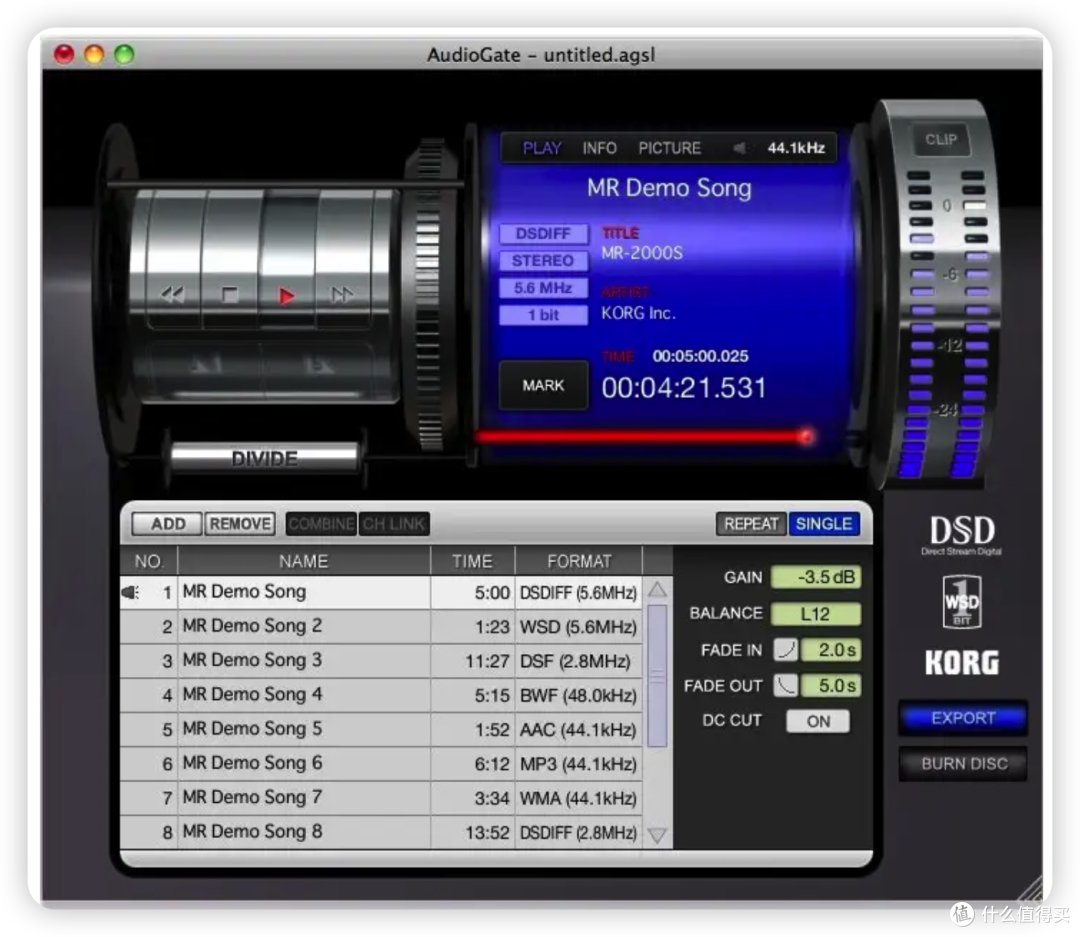Screen dimensions: 1080x937
Task: Click the fast-forward transport button
Action: (342, 295)
